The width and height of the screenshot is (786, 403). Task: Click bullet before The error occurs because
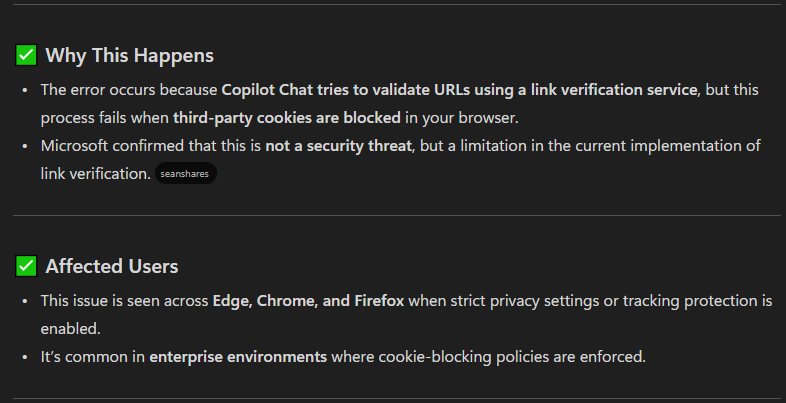26,90
